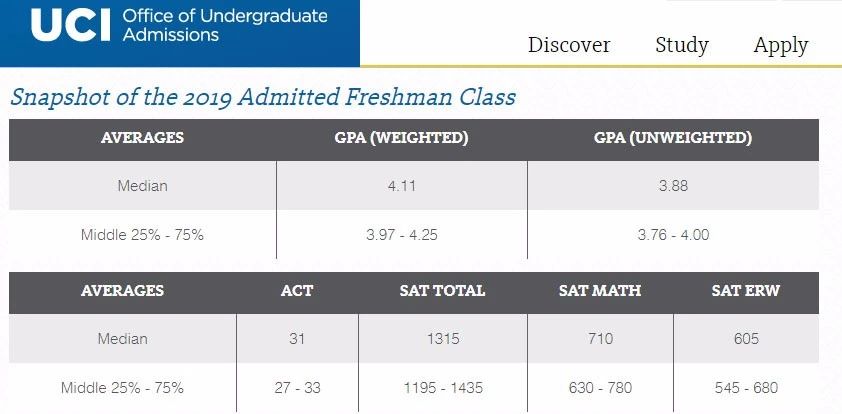Click the 3.97 - 4.25 GPA range
The height and width of the screenshot is (414, 842).
coord(401,235)
